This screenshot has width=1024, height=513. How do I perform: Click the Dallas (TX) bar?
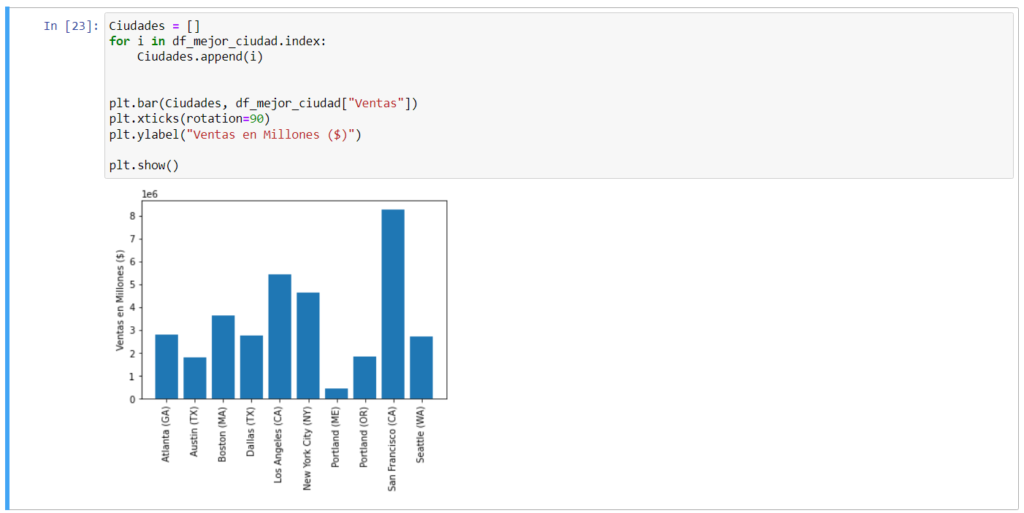pos(251,367)
